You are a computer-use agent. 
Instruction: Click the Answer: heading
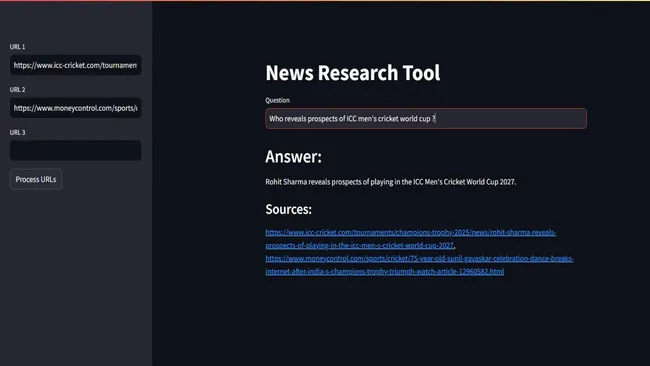[293, 157]
